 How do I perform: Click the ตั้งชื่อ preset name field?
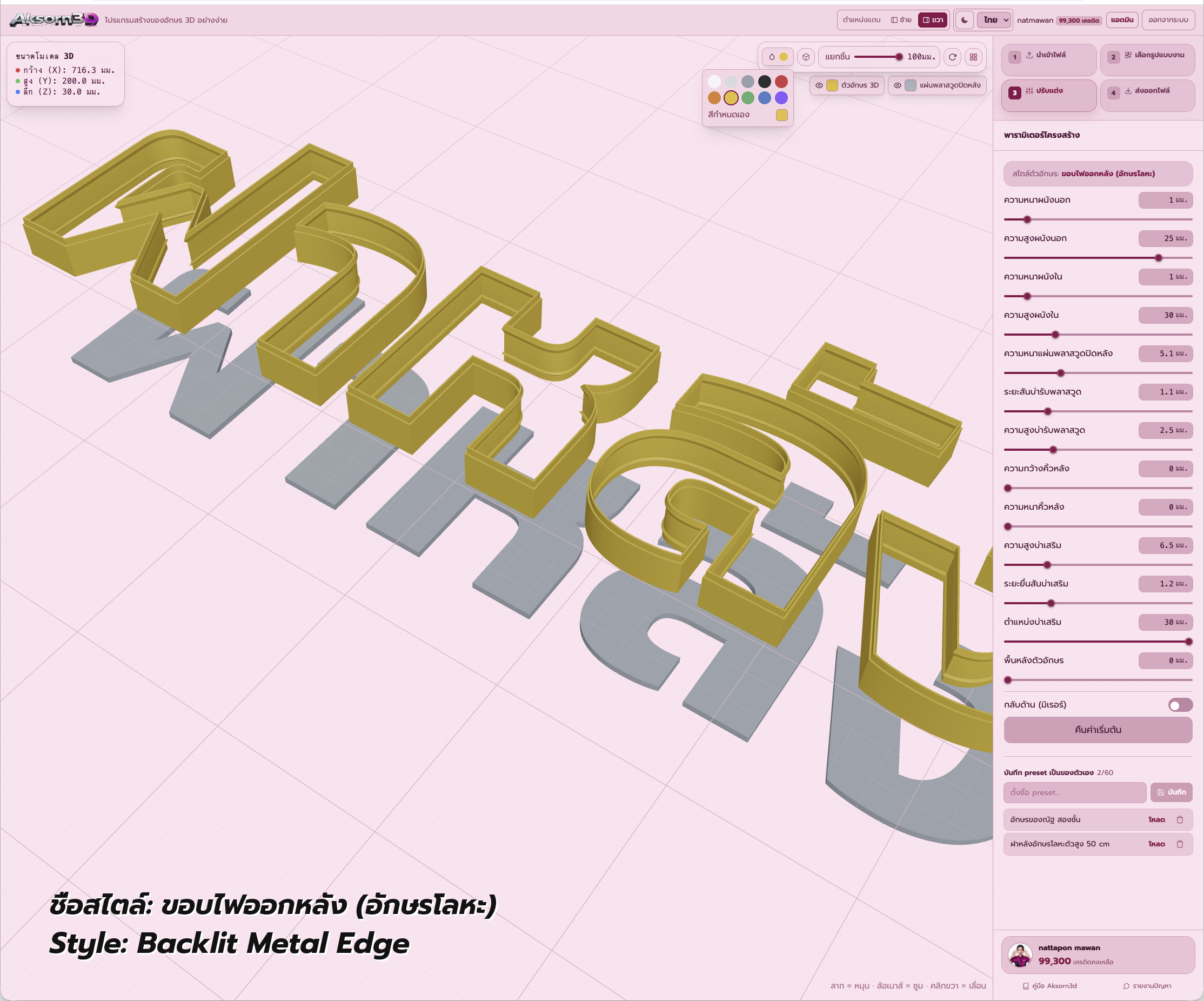[x=1074, y=792]
